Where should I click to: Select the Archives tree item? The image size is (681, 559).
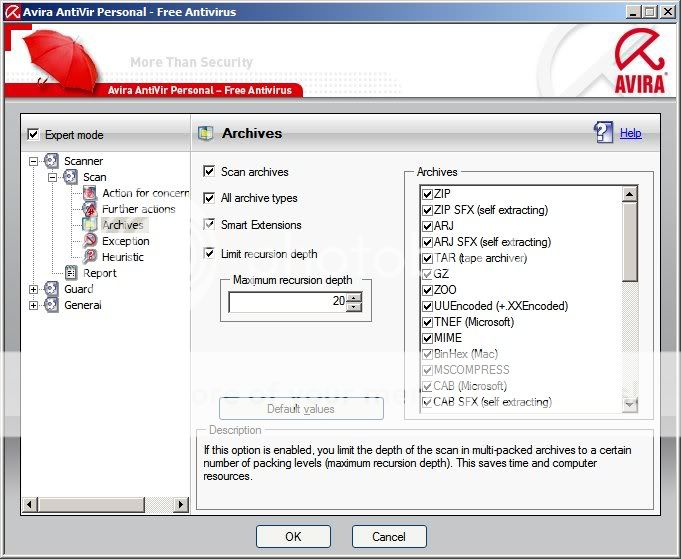[x=123, y=225]
